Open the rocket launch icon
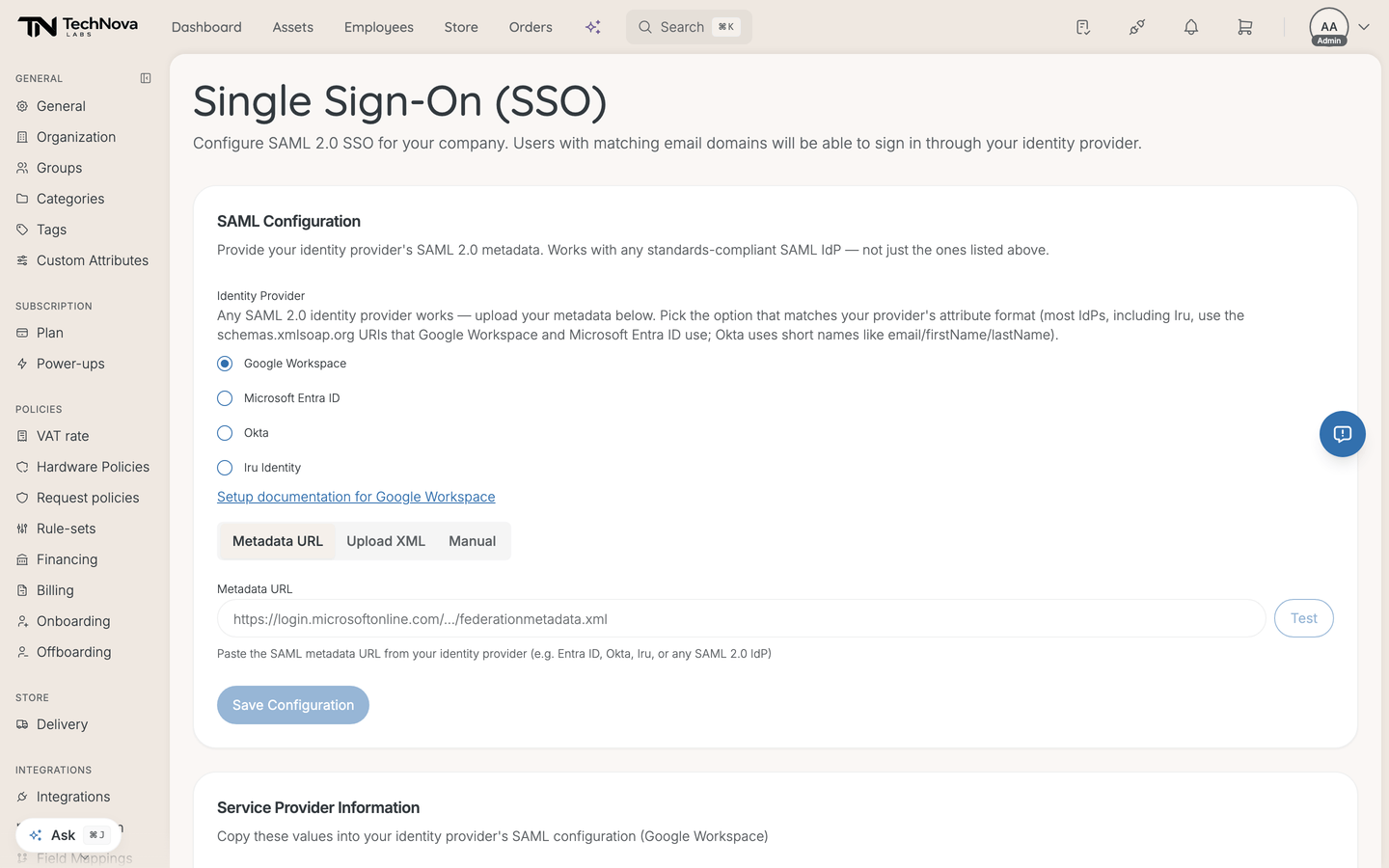1389x868 pixels. pos(1137,27)
